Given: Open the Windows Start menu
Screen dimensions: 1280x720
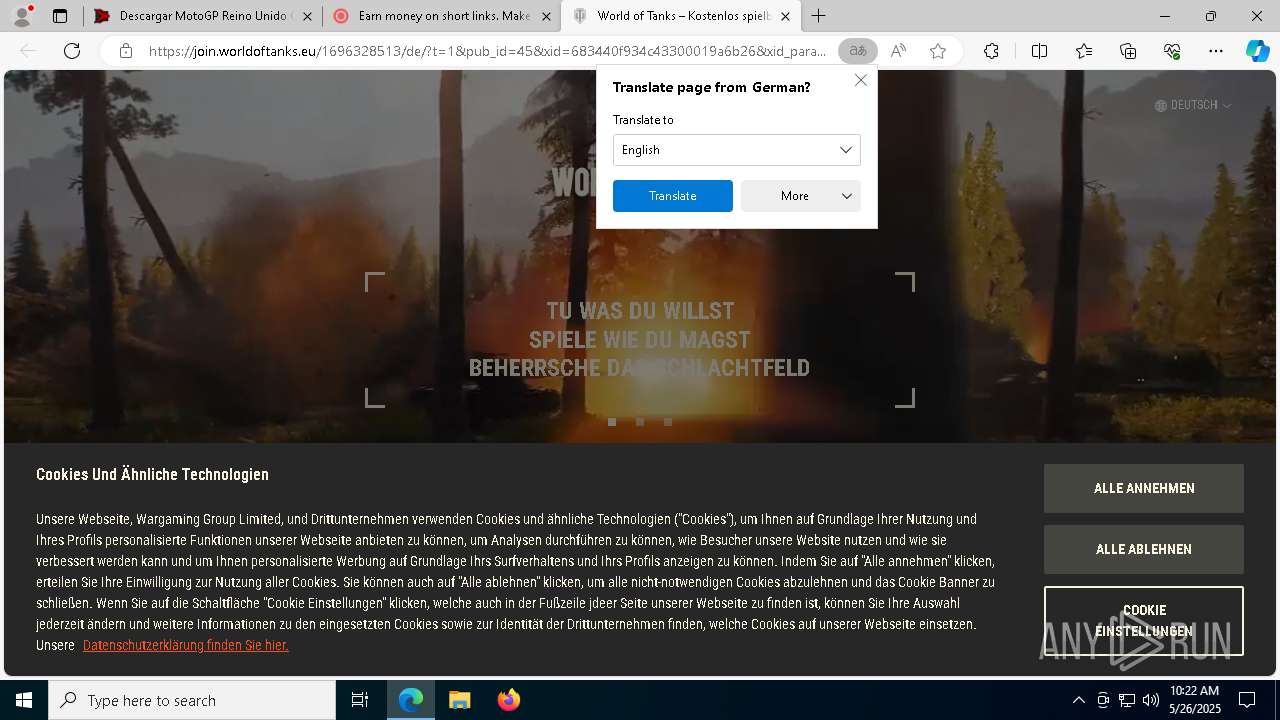Looking at the screenshot, I should point(24,700).
